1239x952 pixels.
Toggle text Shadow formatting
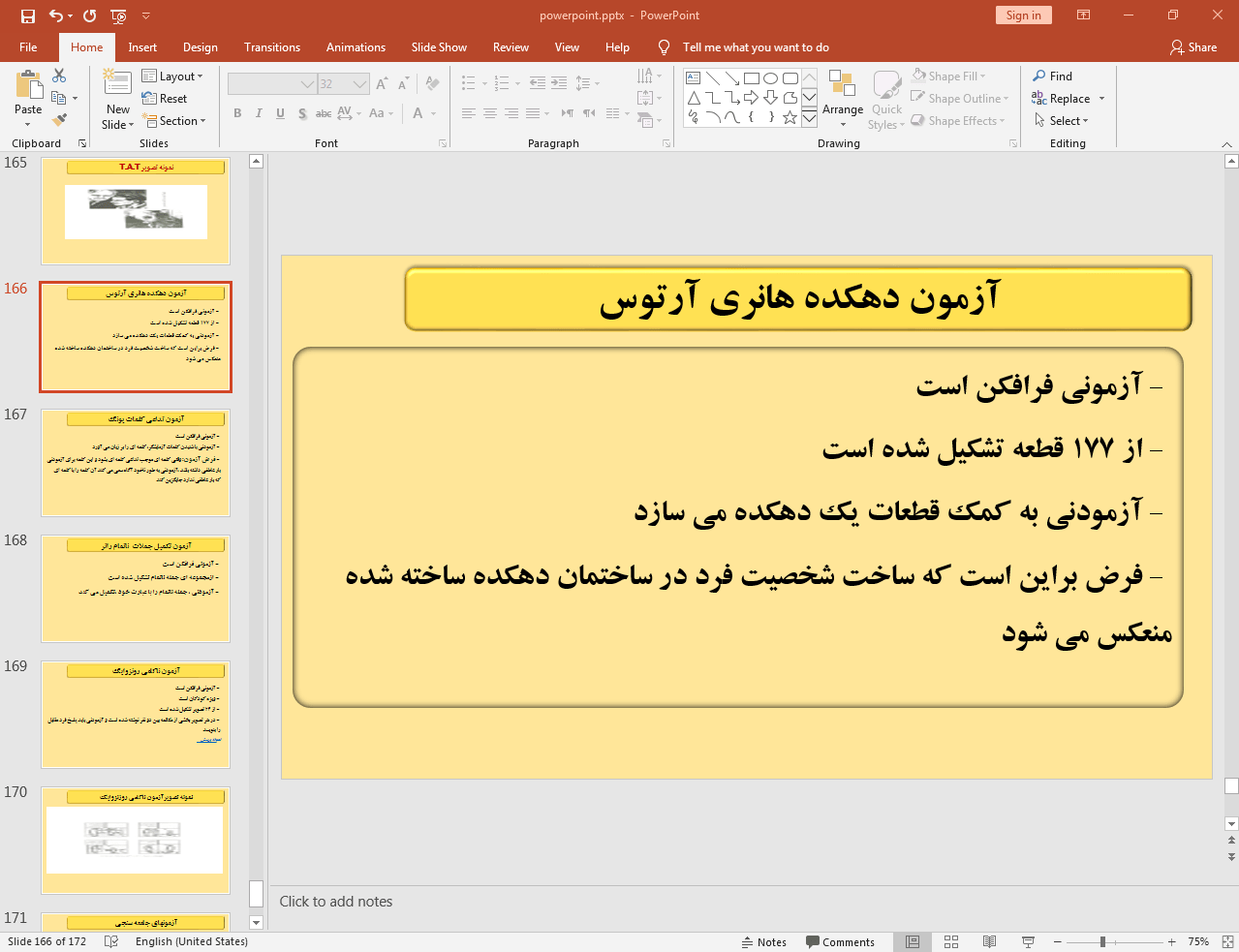pyautogui.click(x=302, y=113)
